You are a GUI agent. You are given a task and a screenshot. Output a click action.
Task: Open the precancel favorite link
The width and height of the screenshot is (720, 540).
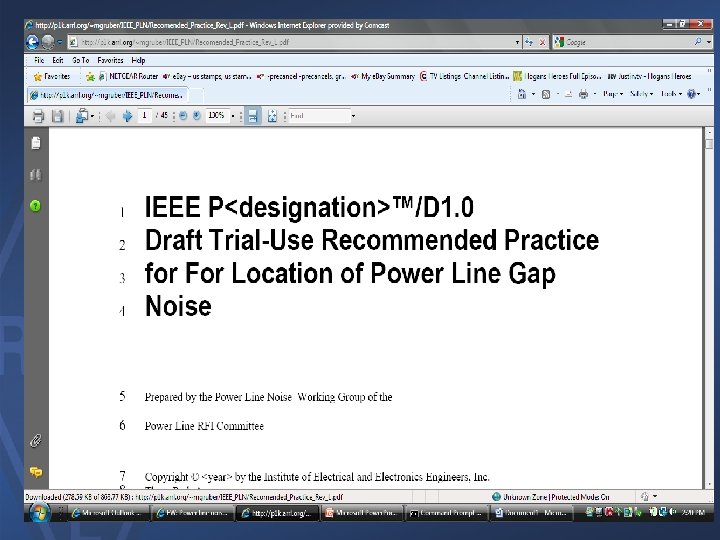point(301,76)
